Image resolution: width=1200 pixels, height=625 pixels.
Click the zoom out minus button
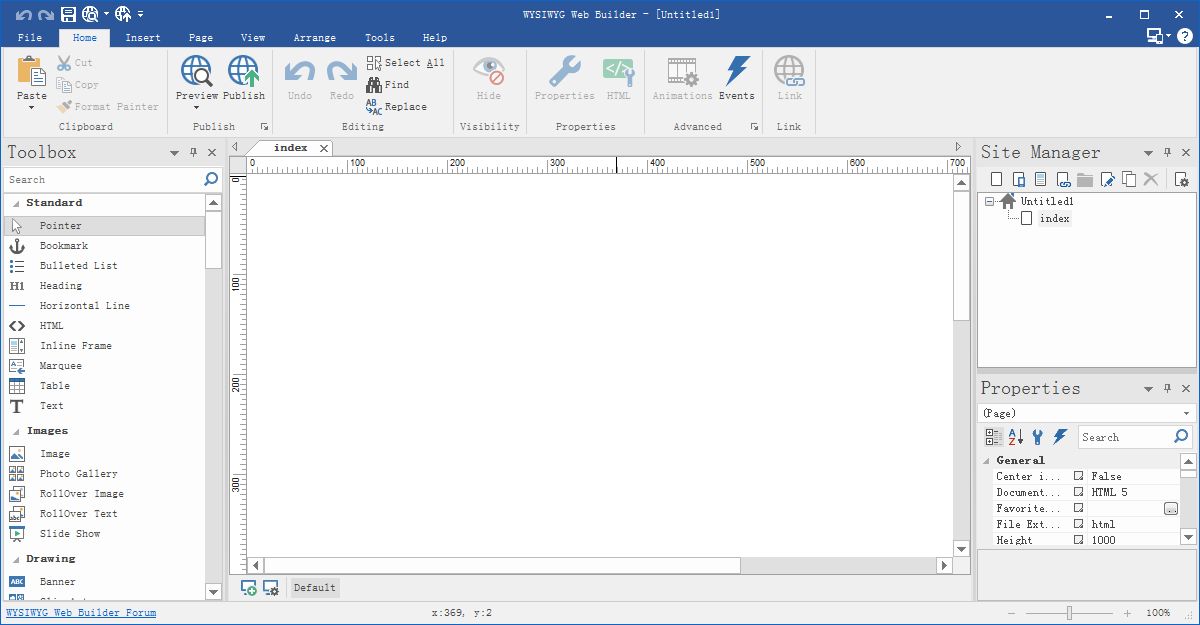[1012, 613]
